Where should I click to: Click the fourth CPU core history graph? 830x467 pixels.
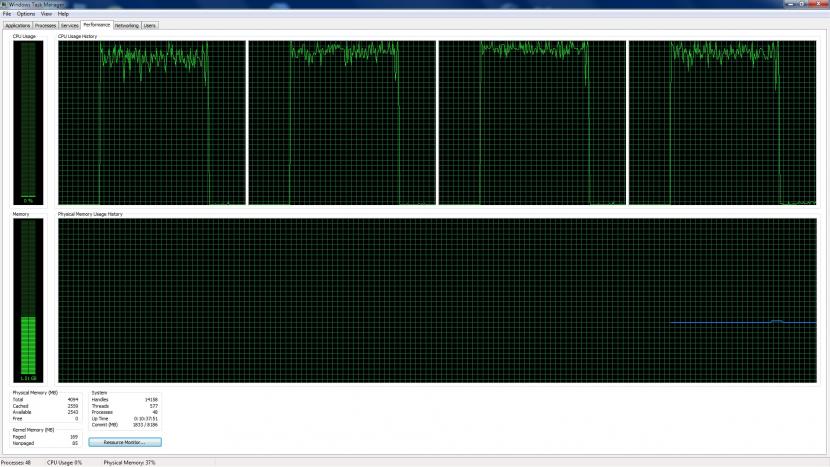point(723,123)
